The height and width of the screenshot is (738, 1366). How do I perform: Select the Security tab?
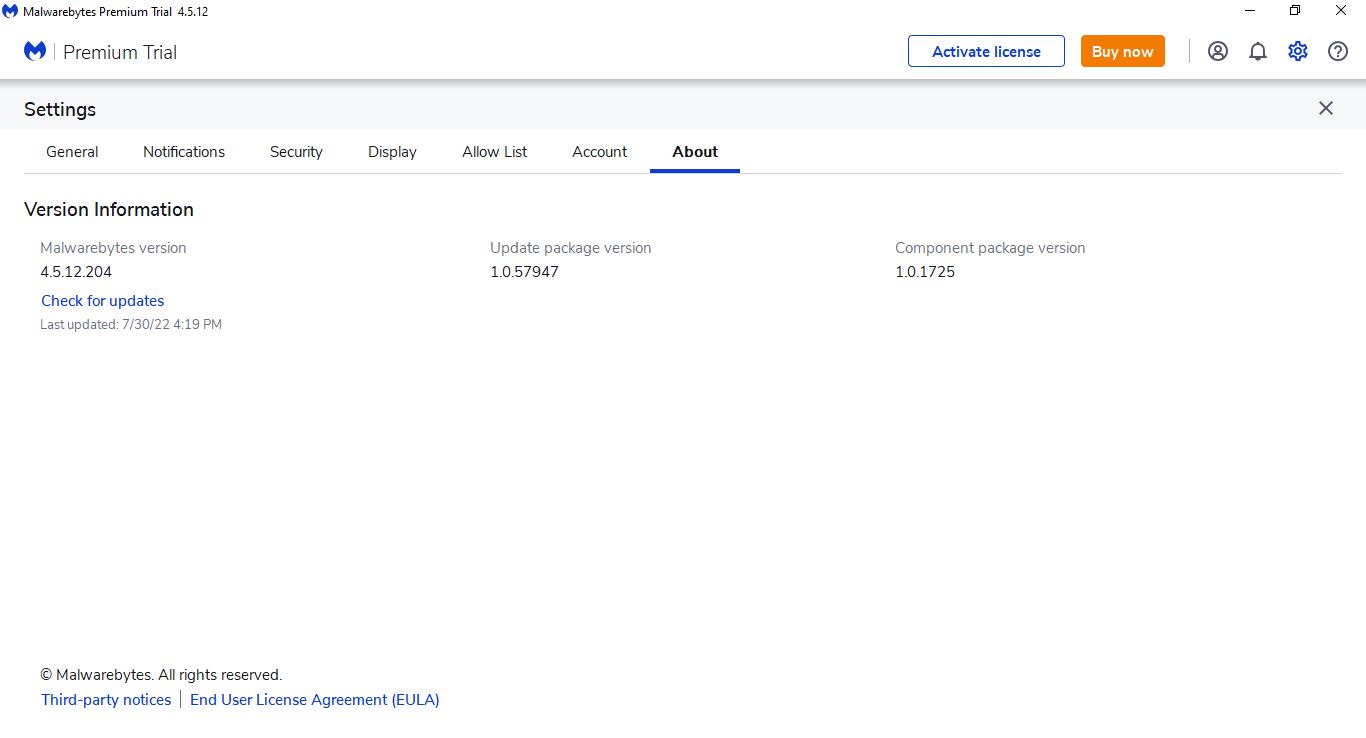pyautogui.click(x=296, y=152)
